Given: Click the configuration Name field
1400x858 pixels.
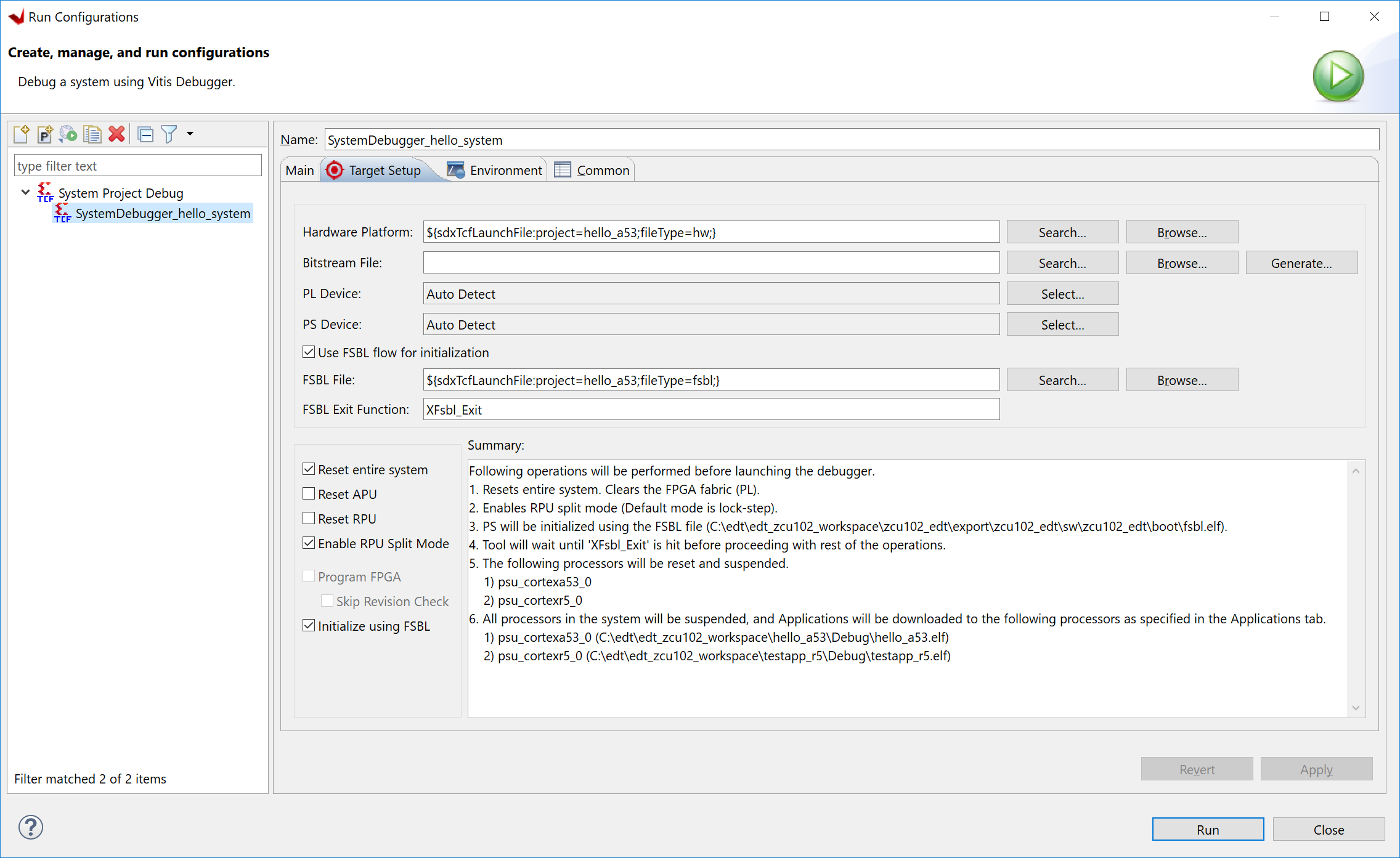Looking at the screenshot, I should (x=852, y=140).
